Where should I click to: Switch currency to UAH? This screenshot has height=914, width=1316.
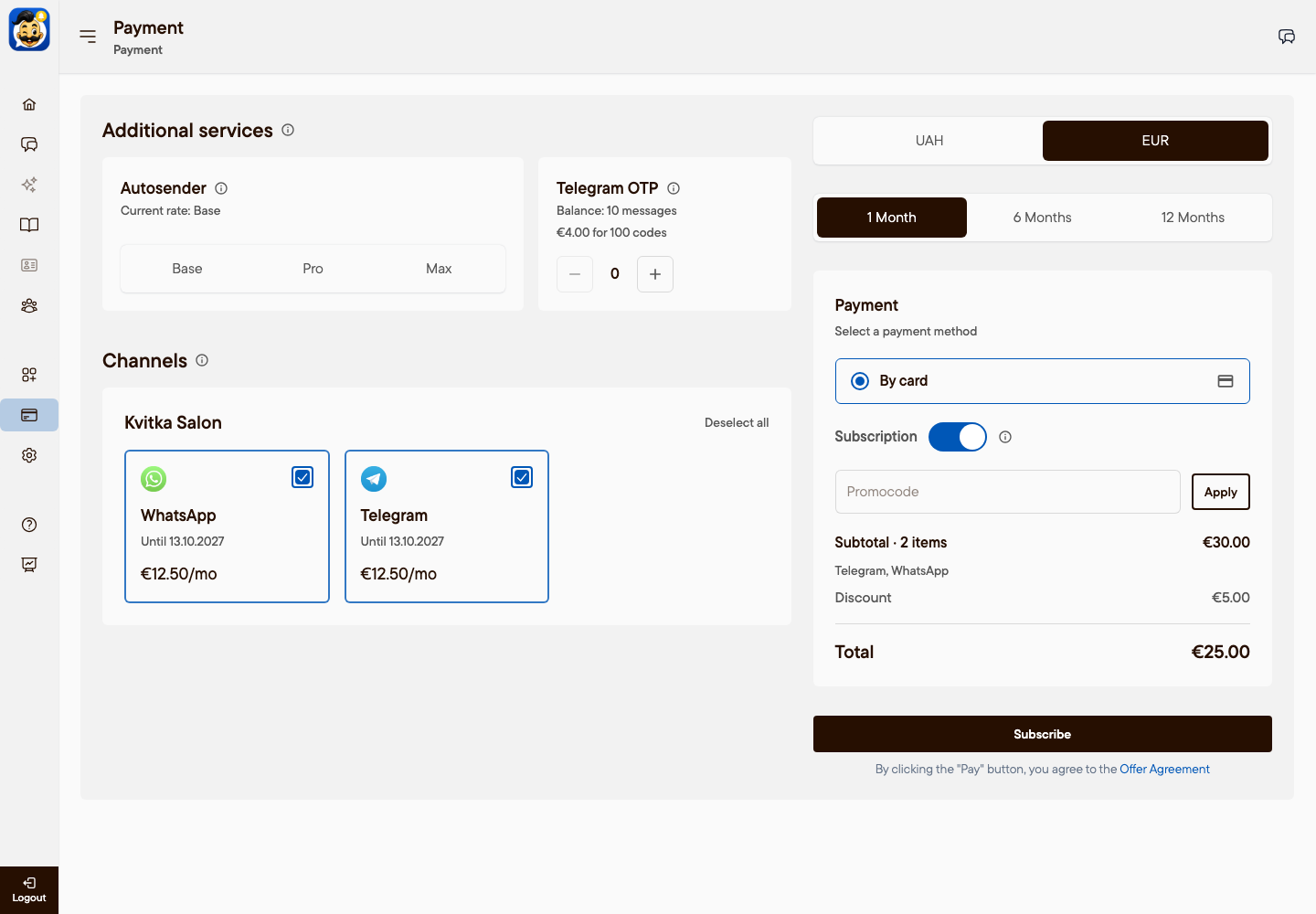[x=929, y=141]
